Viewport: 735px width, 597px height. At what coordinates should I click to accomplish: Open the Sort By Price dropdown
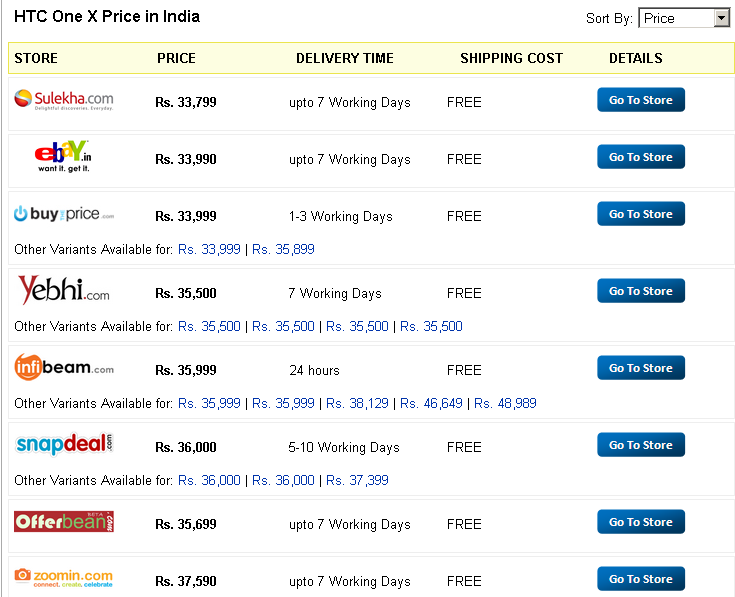coord(684,18)
